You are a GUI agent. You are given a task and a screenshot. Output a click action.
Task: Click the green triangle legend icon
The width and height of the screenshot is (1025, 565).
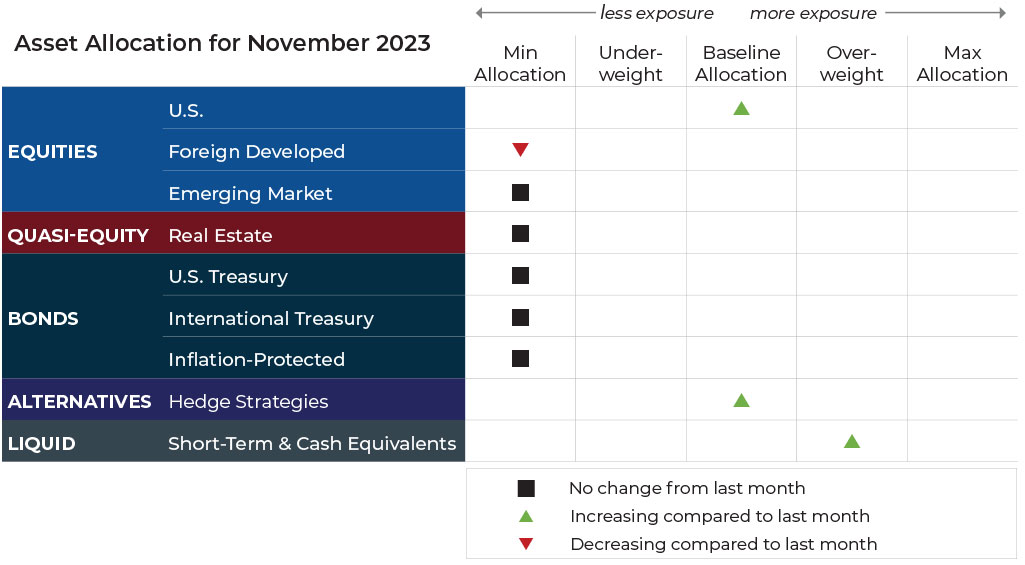pyautogui.click(x=526, y=516)
